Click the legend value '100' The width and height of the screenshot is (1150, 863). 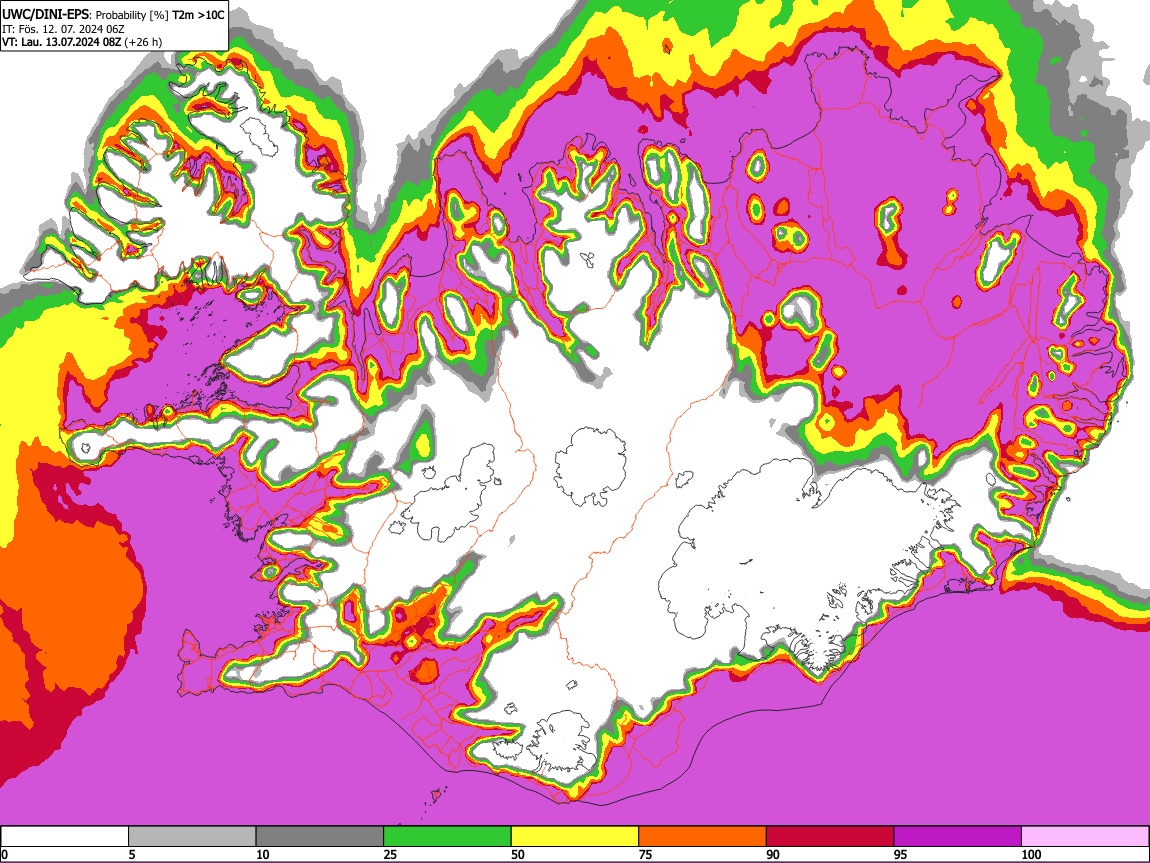[1030, 854]
